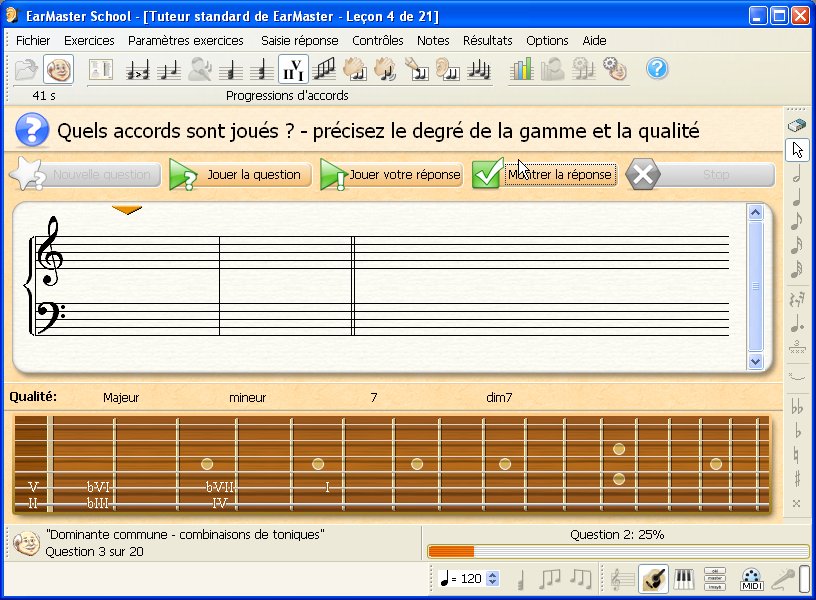Select the arrow pointer tool
Screen dimensions: 816x600
pyautogui.click(x=797, y=150)
